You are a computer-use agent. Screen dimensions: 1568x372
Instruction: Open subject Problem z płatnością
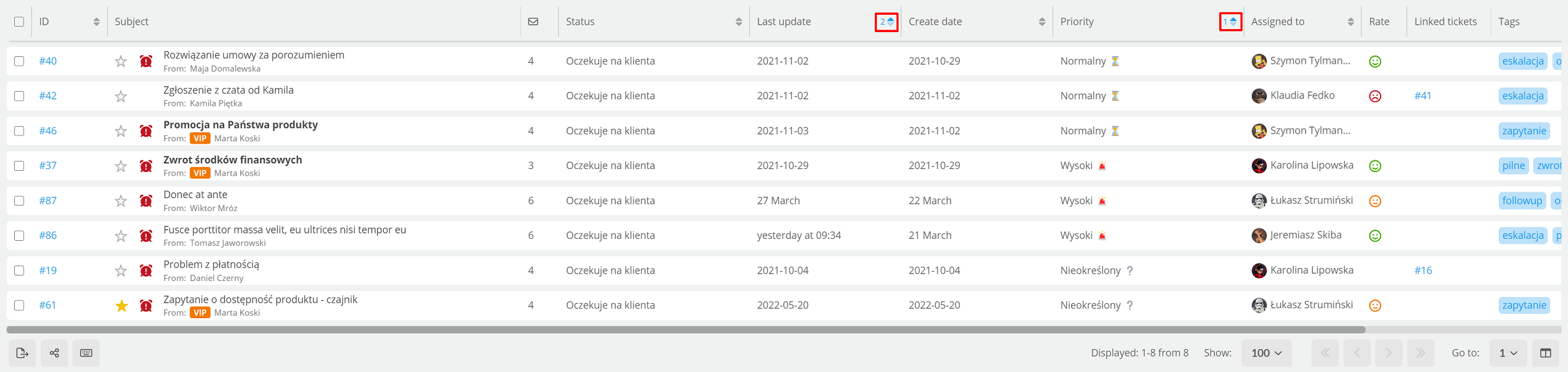click(211, 264)
